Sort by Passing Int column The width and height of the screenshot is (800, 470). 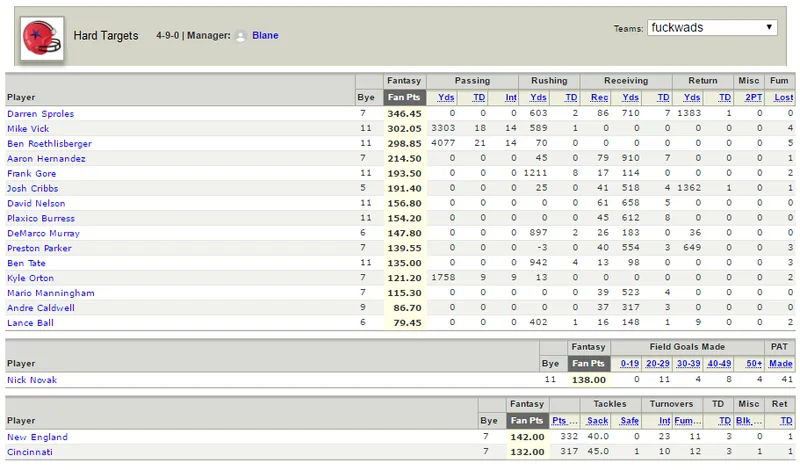tap(511, 97)
